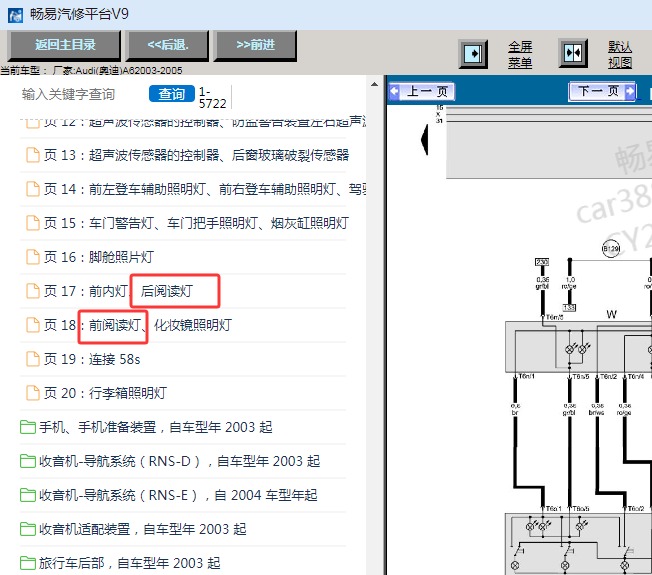Viewport: 652px width, 575px height.
Task: Click the 1-5722 result count text
Action: pyautogui.click(x=212, y=97)
